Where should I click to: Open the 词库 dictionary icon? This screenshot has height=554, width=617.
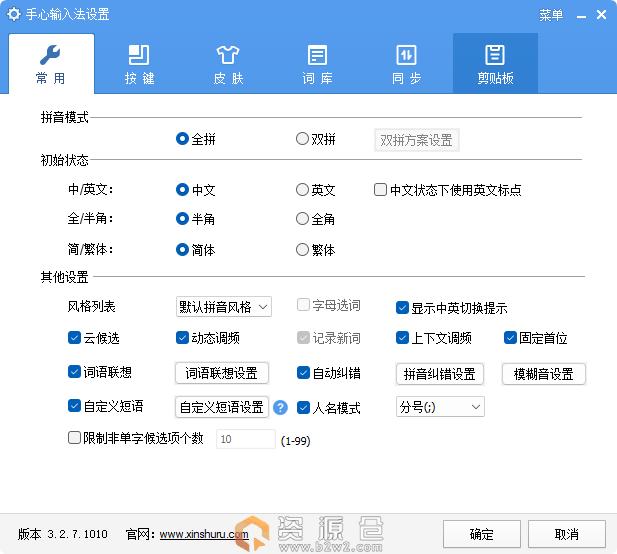[317, 55]
